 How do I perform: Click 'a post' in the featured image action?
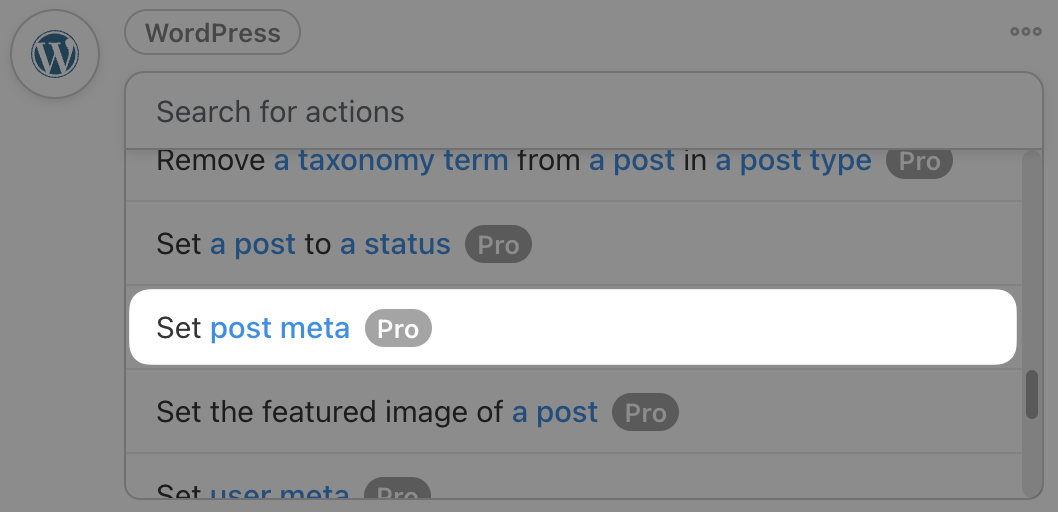(555, 412)
